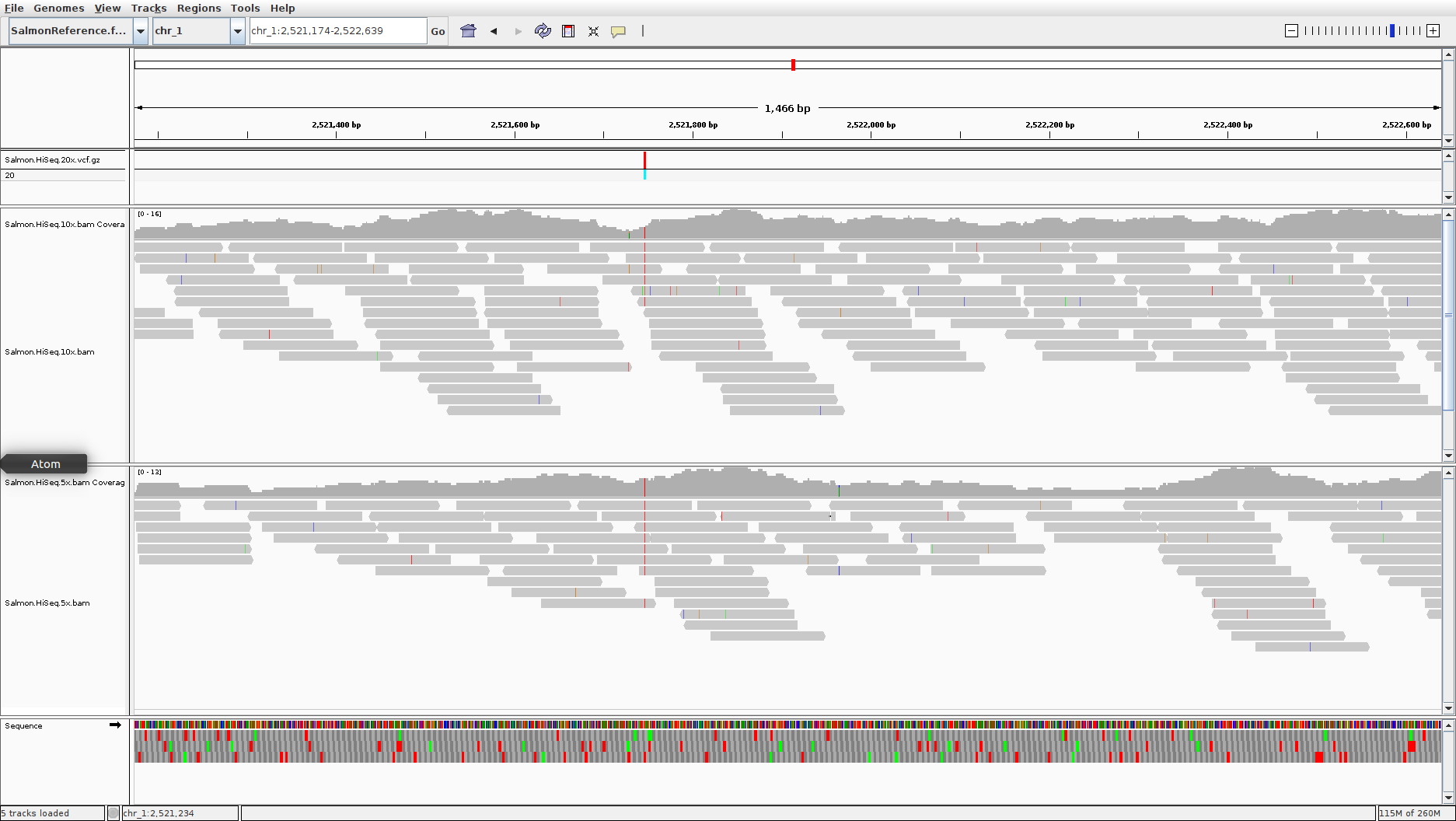Open the Tracks menu

148,8
